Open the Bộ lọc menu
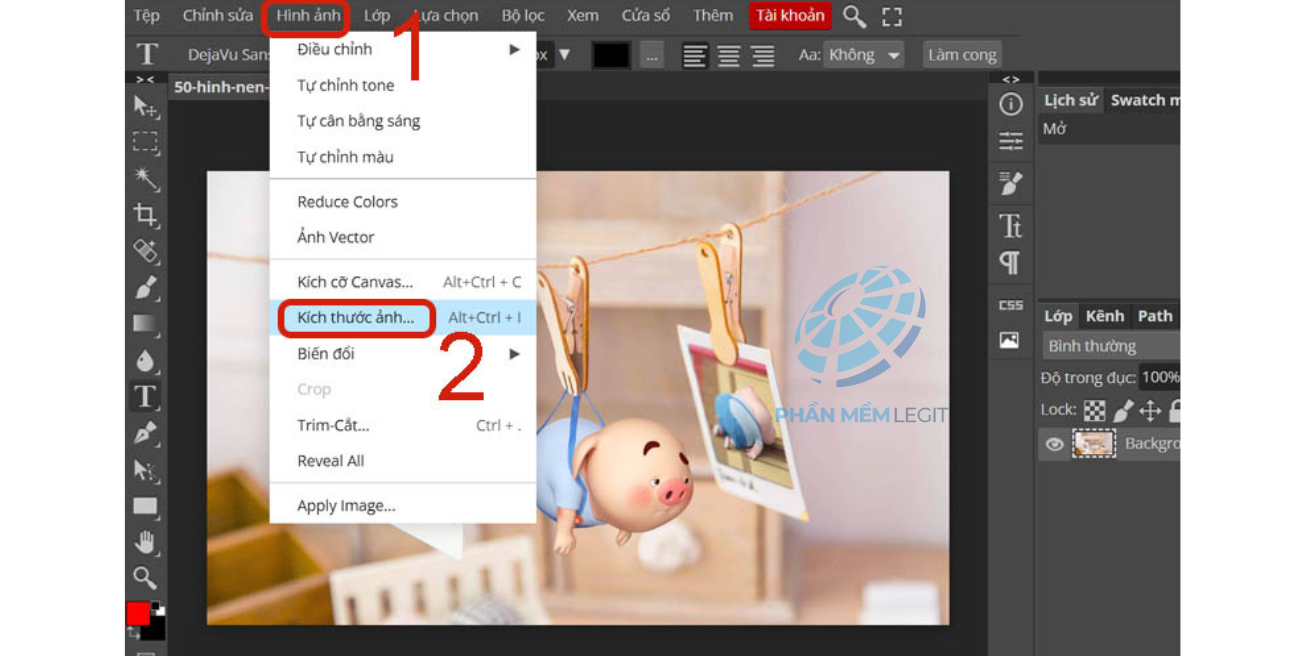This screenshot has width=1305, height=656. coord(523,16)
